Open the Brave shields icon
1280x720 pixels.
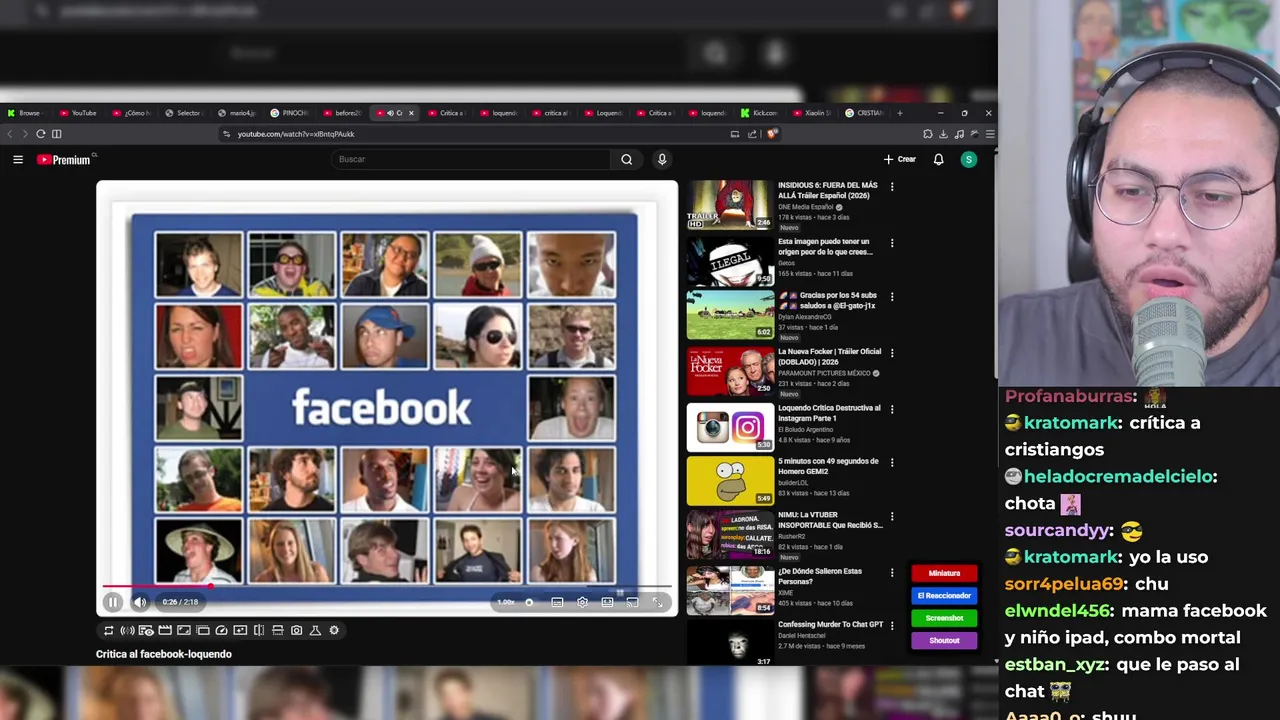coord(772,134)
